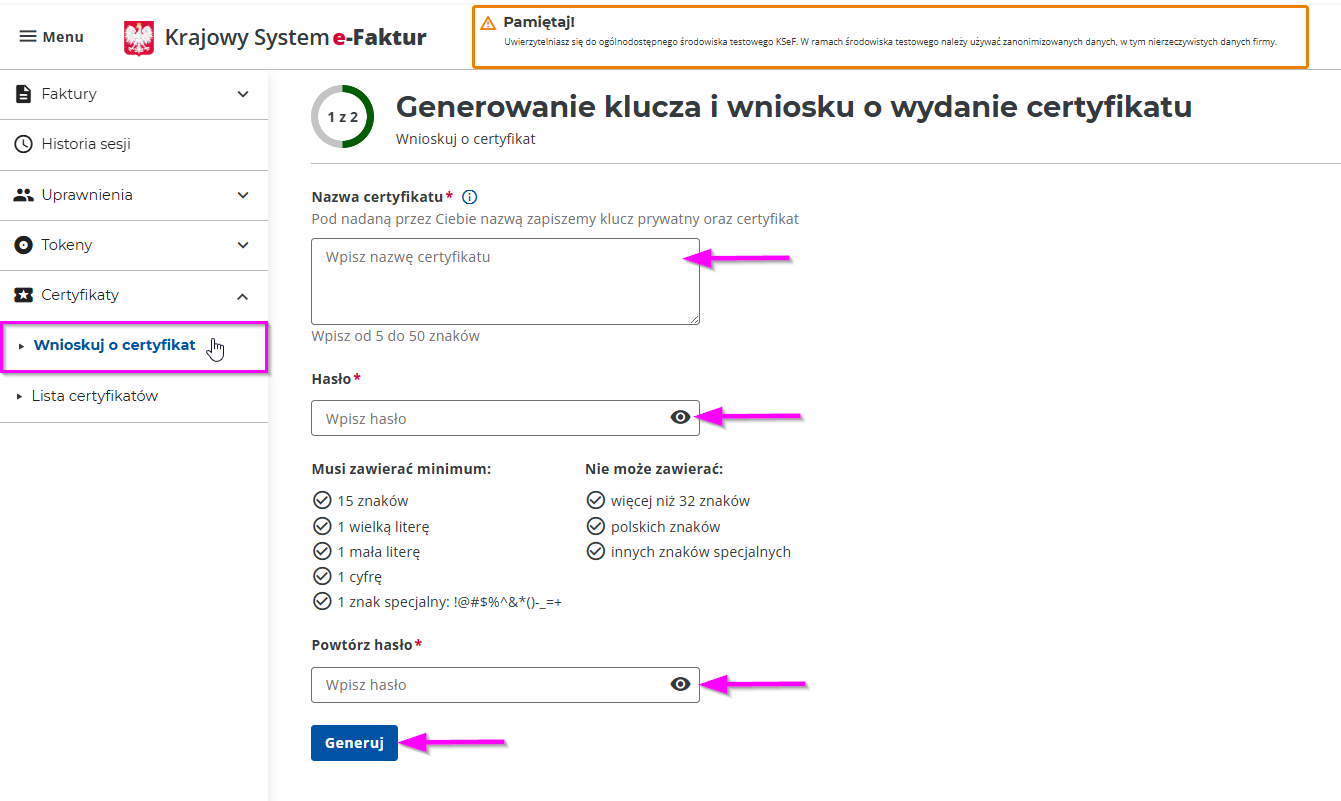Click the Uprawnienia people icon
Screen dimensions: 1341x801
click(23, 195)
